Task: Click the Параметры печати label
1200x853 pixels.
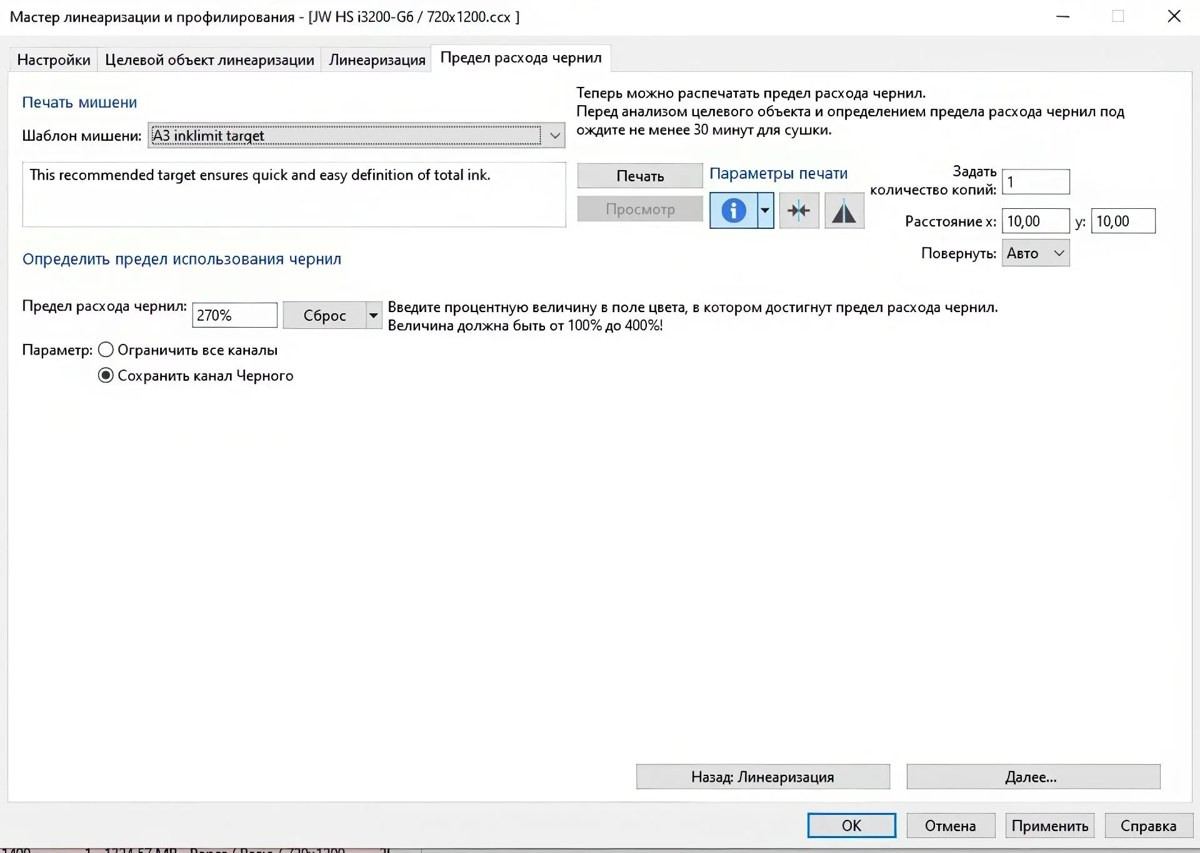Action: (779, 173)
